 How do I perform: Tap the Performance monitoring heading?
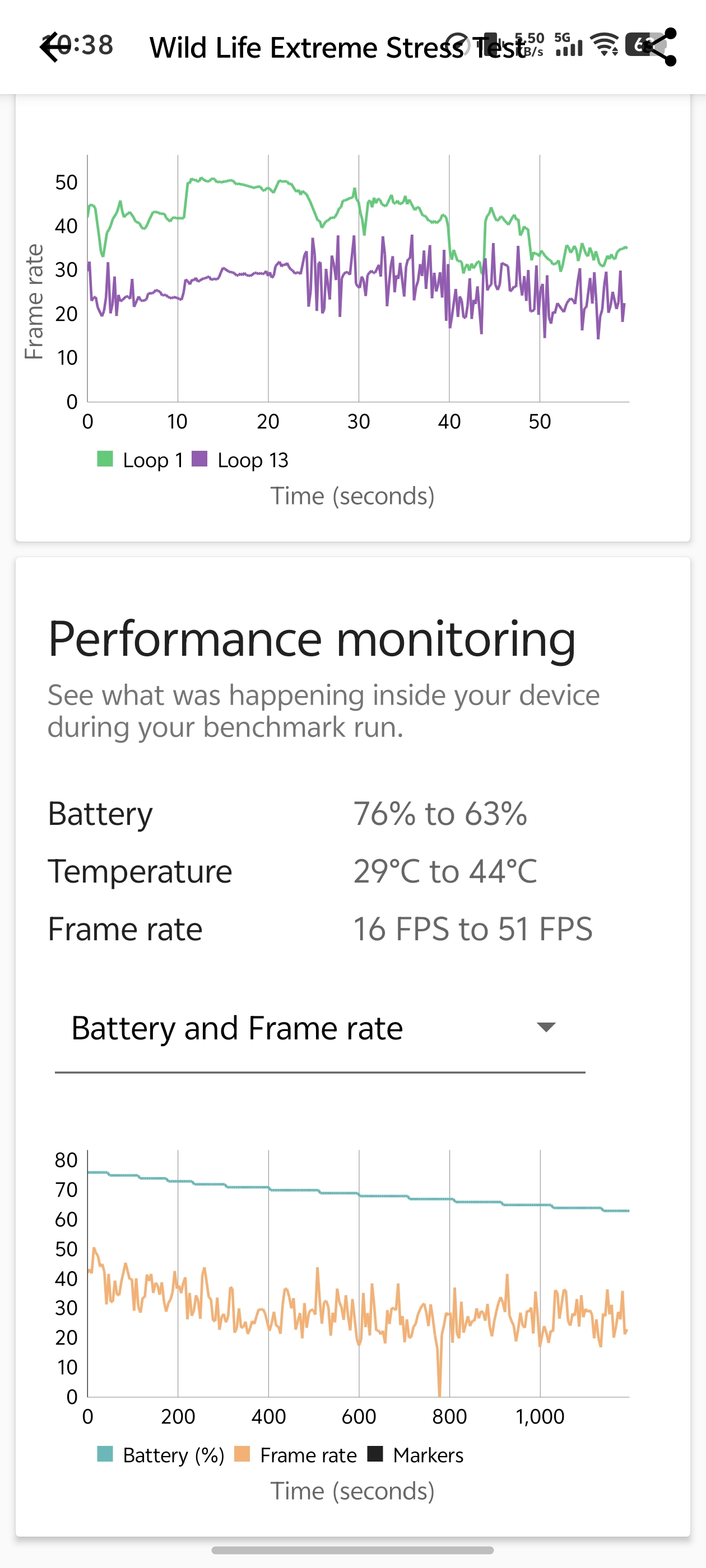coord(312,639)
